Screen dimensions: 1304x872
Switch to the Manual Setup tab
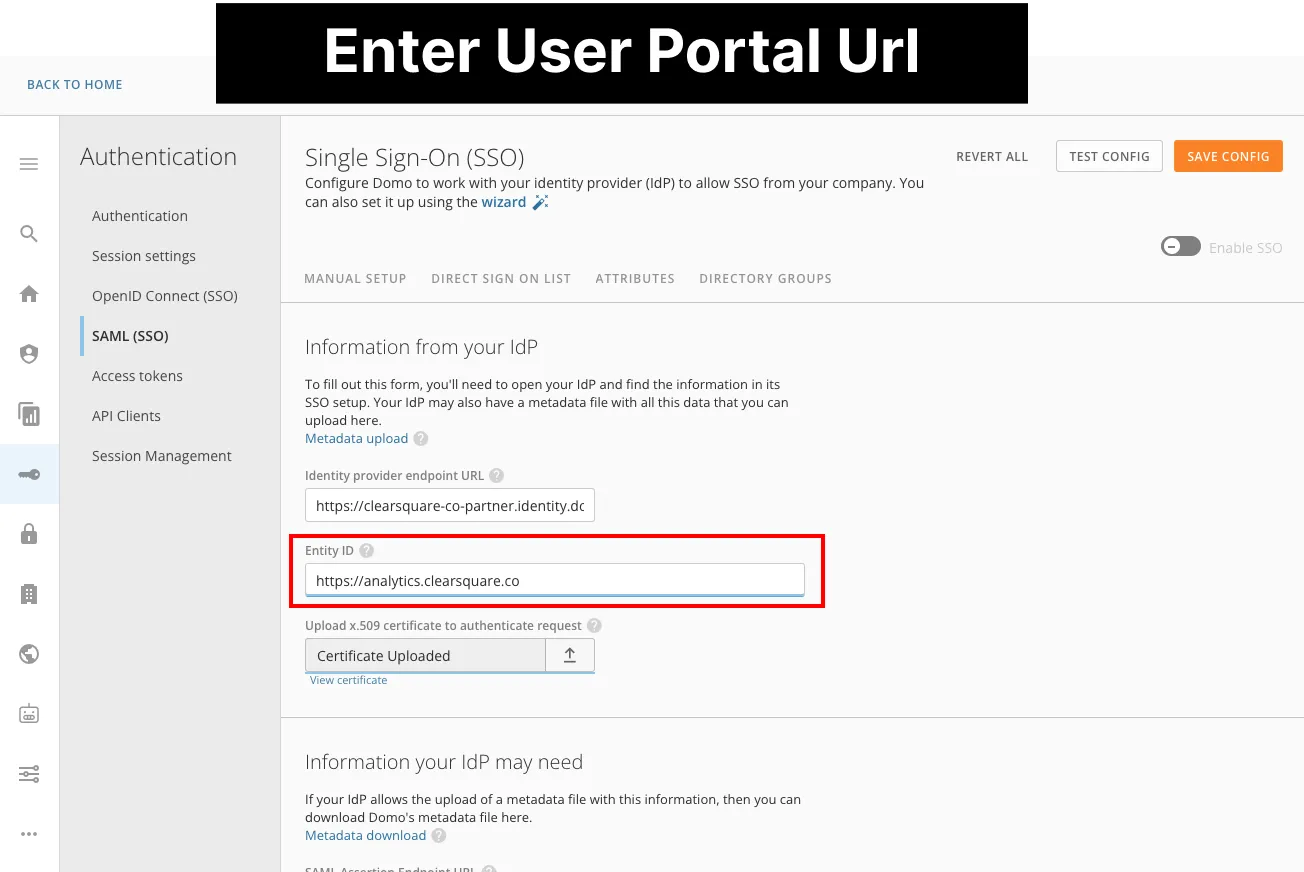click(x=355, y=279)
